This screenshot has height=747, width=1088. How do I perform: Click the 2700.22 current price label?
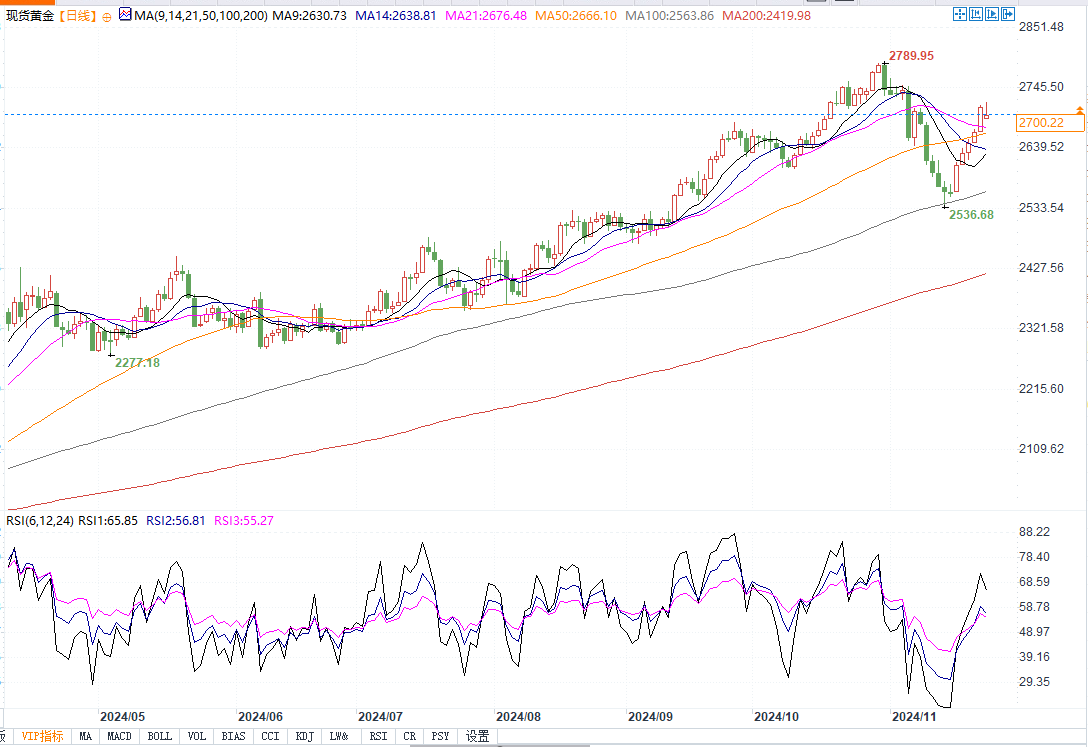click(x=1039, y=123)
